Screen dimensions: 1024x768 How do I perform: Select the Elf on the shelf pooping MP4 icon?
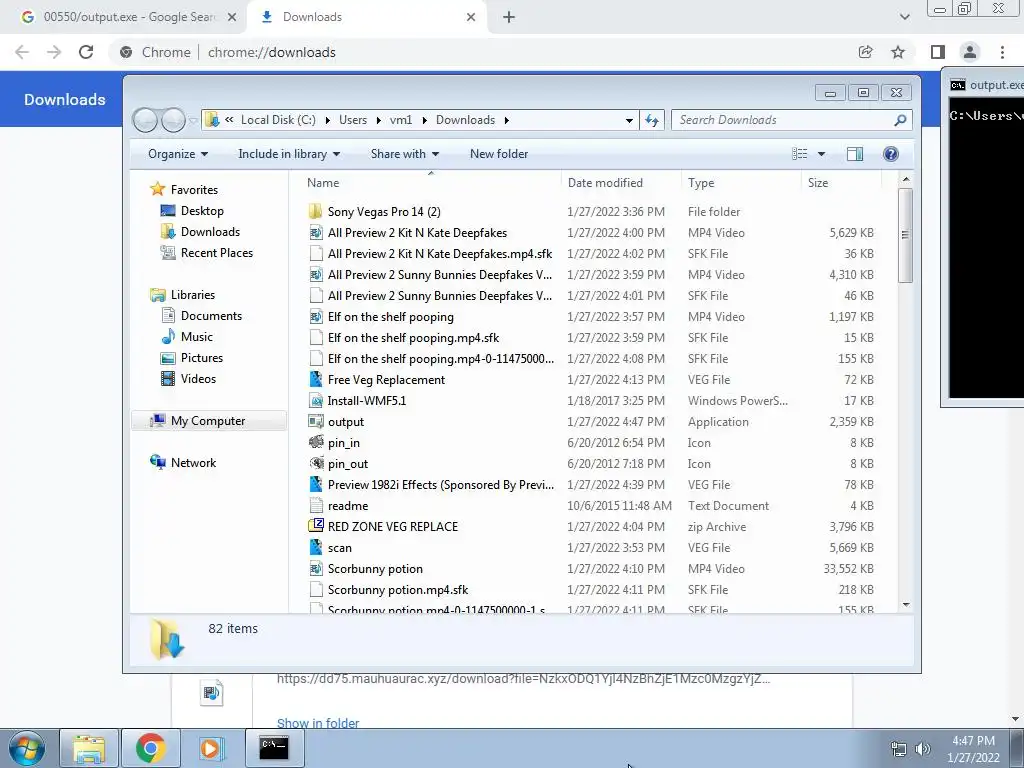click(x=315, y=317)
